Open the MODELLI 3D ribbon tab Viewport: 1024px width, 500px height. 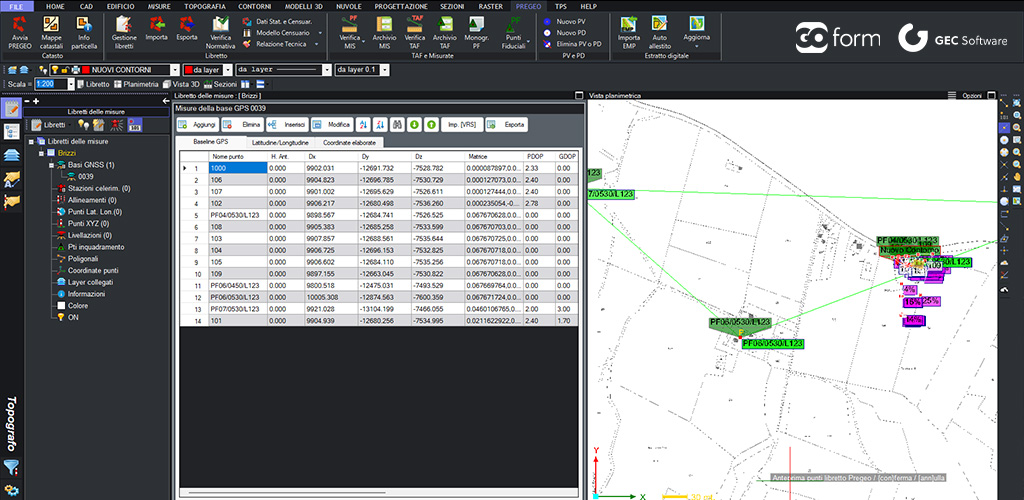(303, 6)
